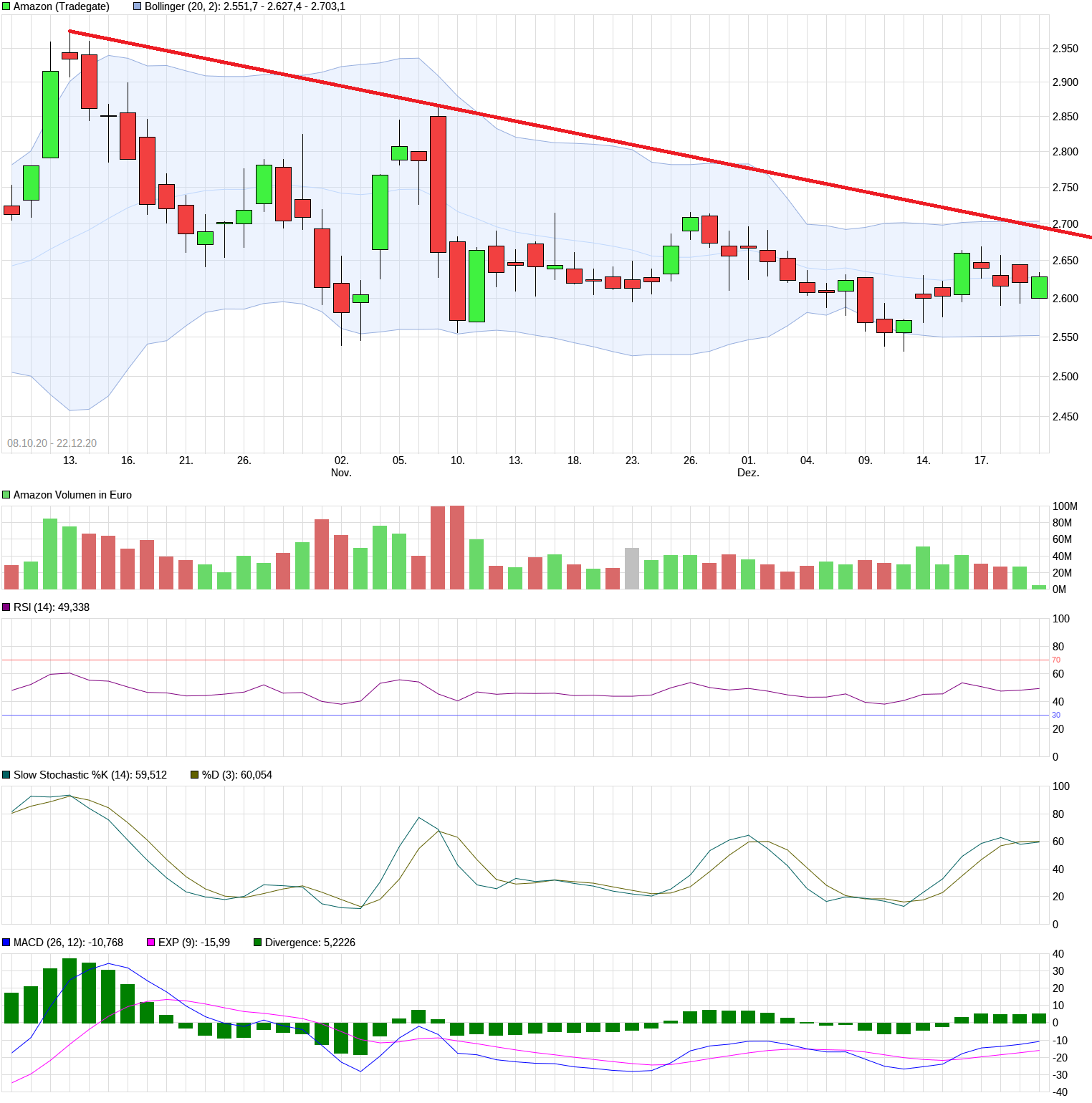Click the Amazon Volumen legend color square
The height and width of the screenshot is (1103, 1092).
pyautogui.click(x=6, y=495)
